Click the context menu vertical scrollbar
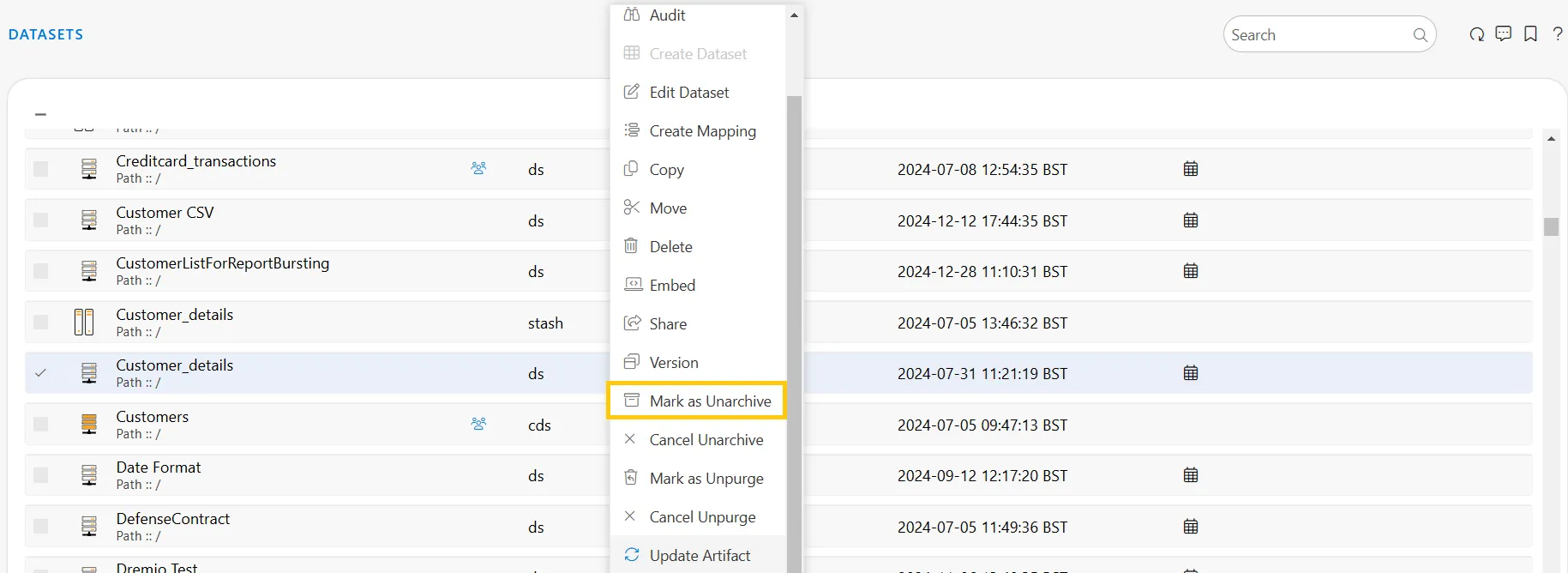This screenshot has width=1568, height=573. [794, 334]
